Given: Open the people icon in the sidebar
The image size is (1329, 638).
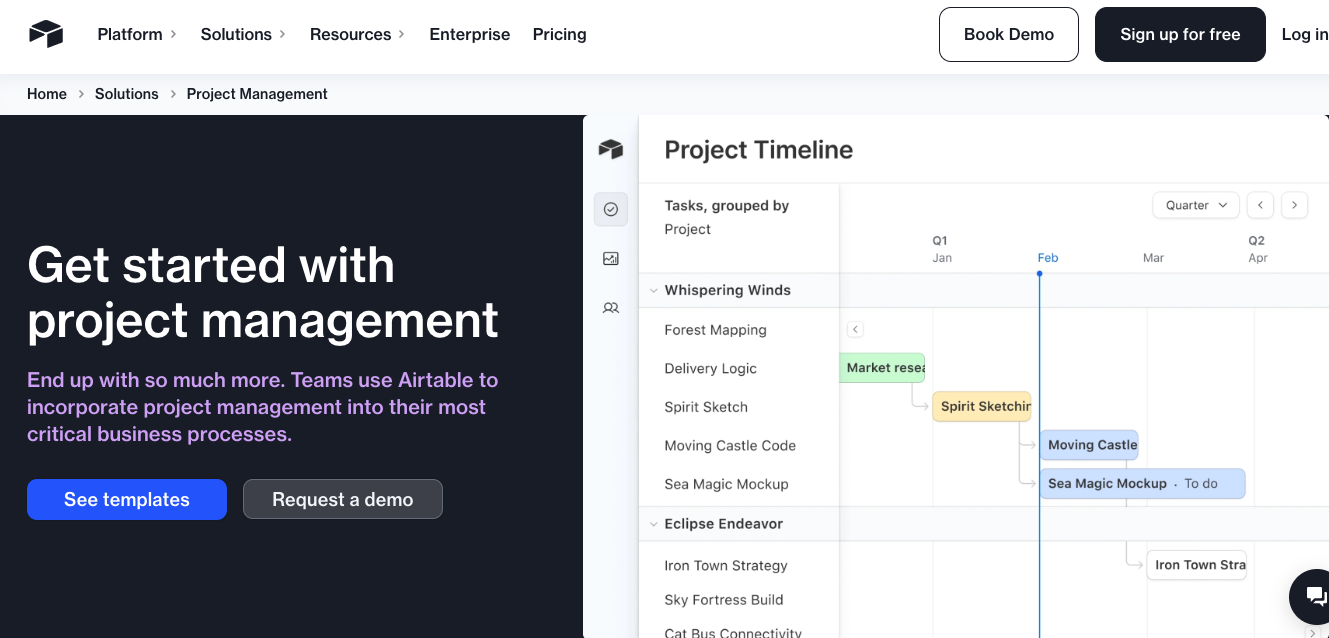Looking at the screenshot, I should pos(610,308).
